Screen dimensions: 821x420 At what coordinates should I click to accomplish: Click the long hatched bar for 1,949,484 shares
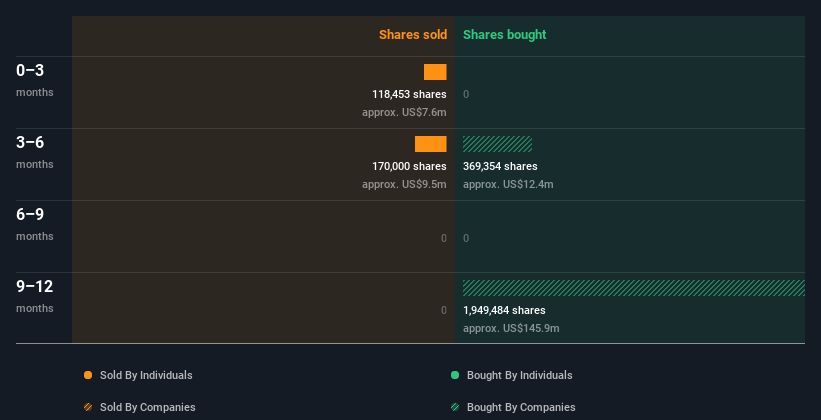click(634, 288)
